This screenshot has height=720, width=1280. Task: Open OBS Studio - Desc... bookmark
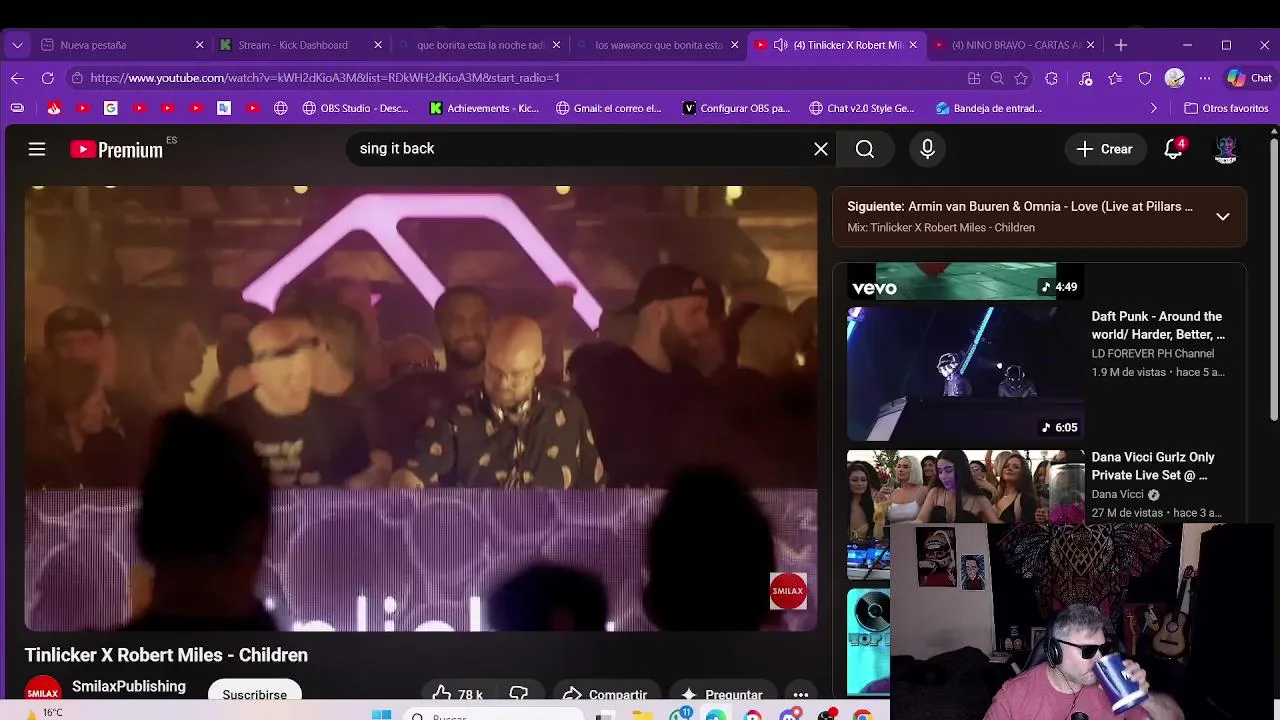[354, 108]
